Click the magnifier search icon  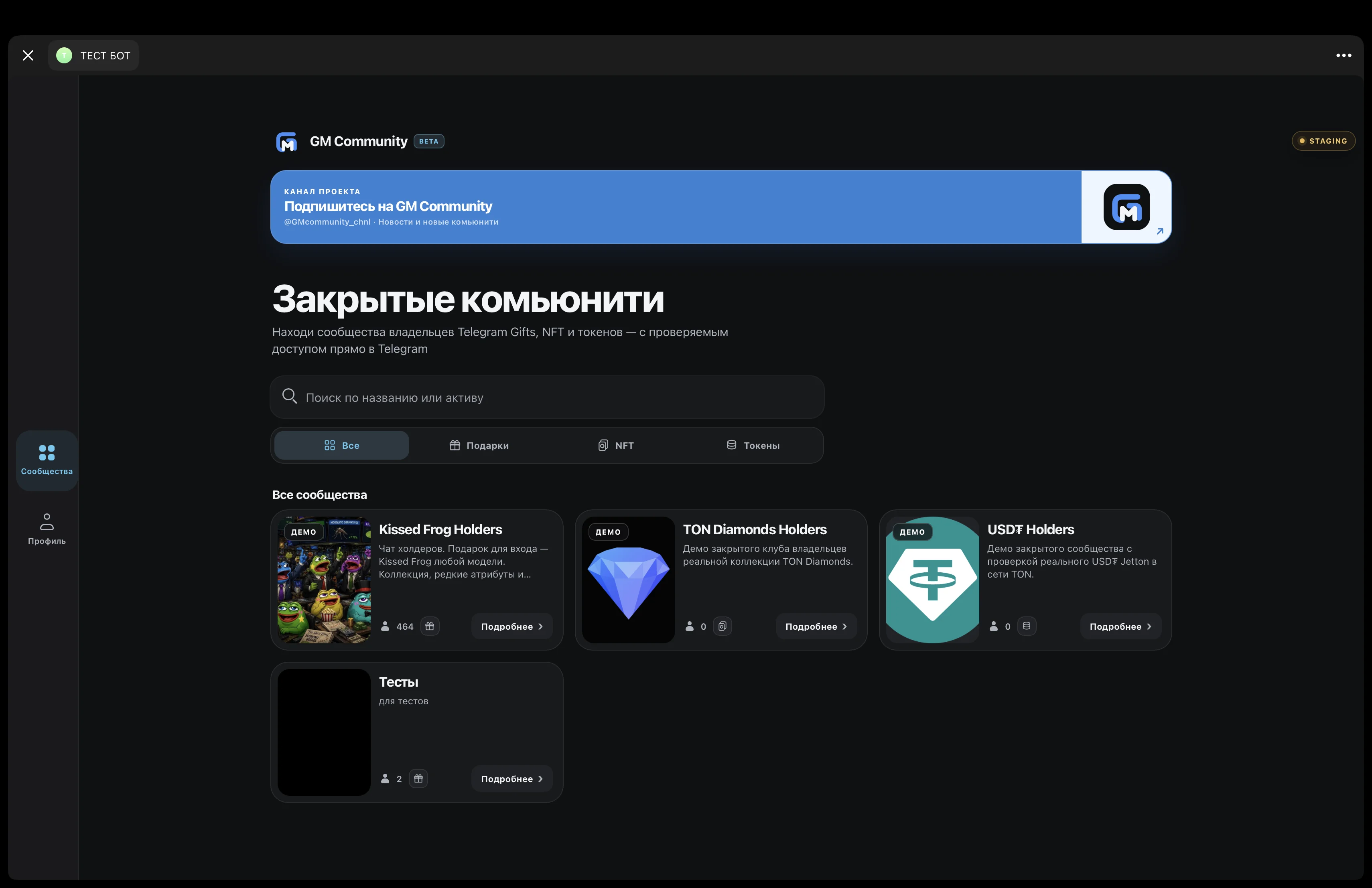(x=289, y=396)
